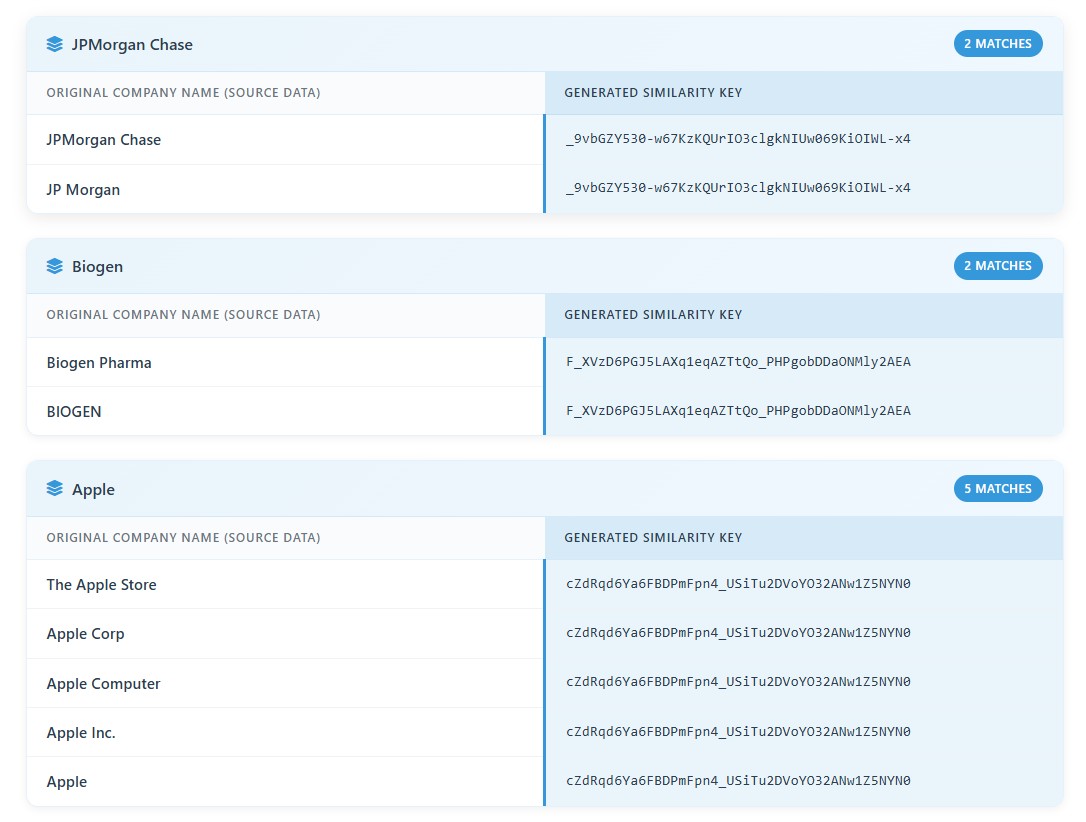Click Generated Similarity Key header in Biogen table
This screenshot has width=1086, height=822.
pos(653,315)
